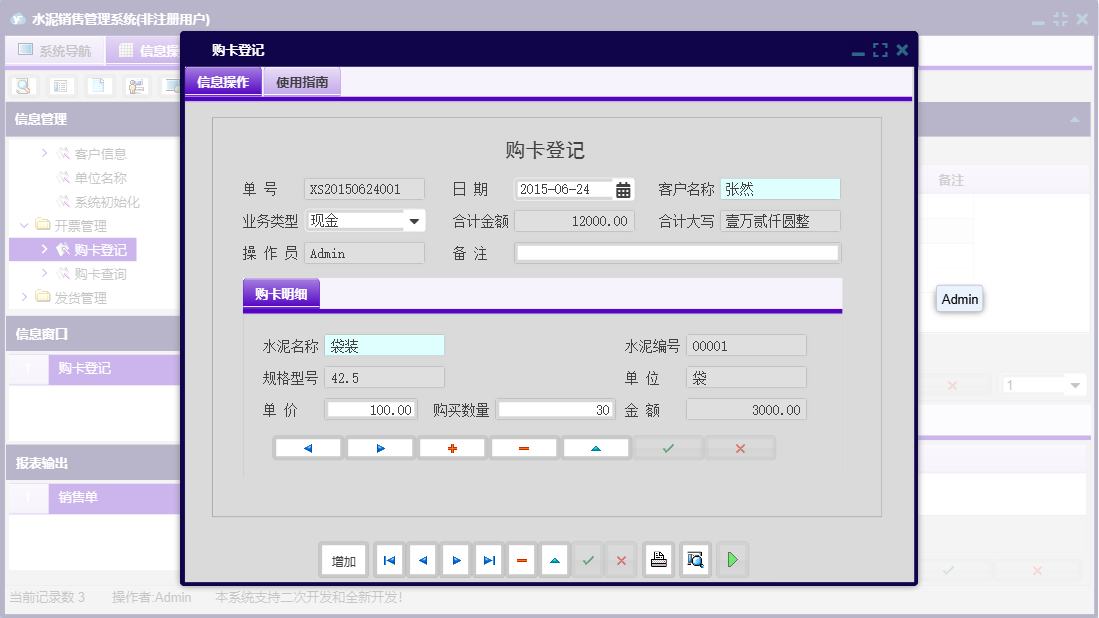This screenshot has height=618, width=1099.
Task: Cancel detail entry with red X icon
Action: point(740,447)
